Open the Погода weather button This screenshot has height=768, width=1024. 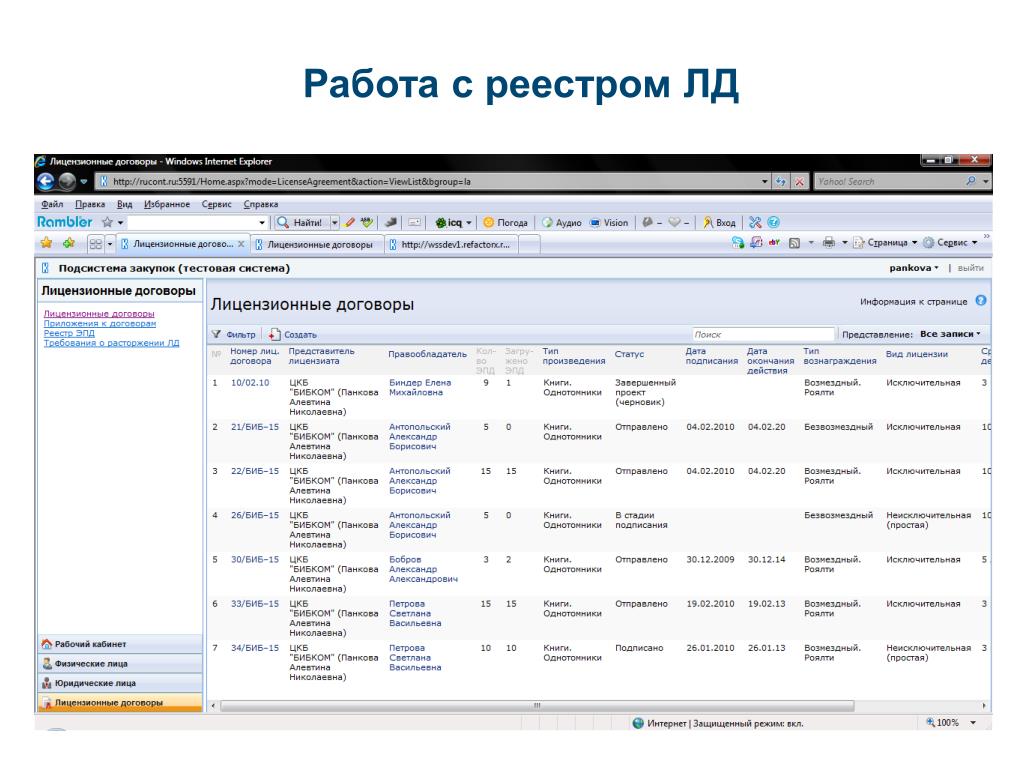pos(505,223)
